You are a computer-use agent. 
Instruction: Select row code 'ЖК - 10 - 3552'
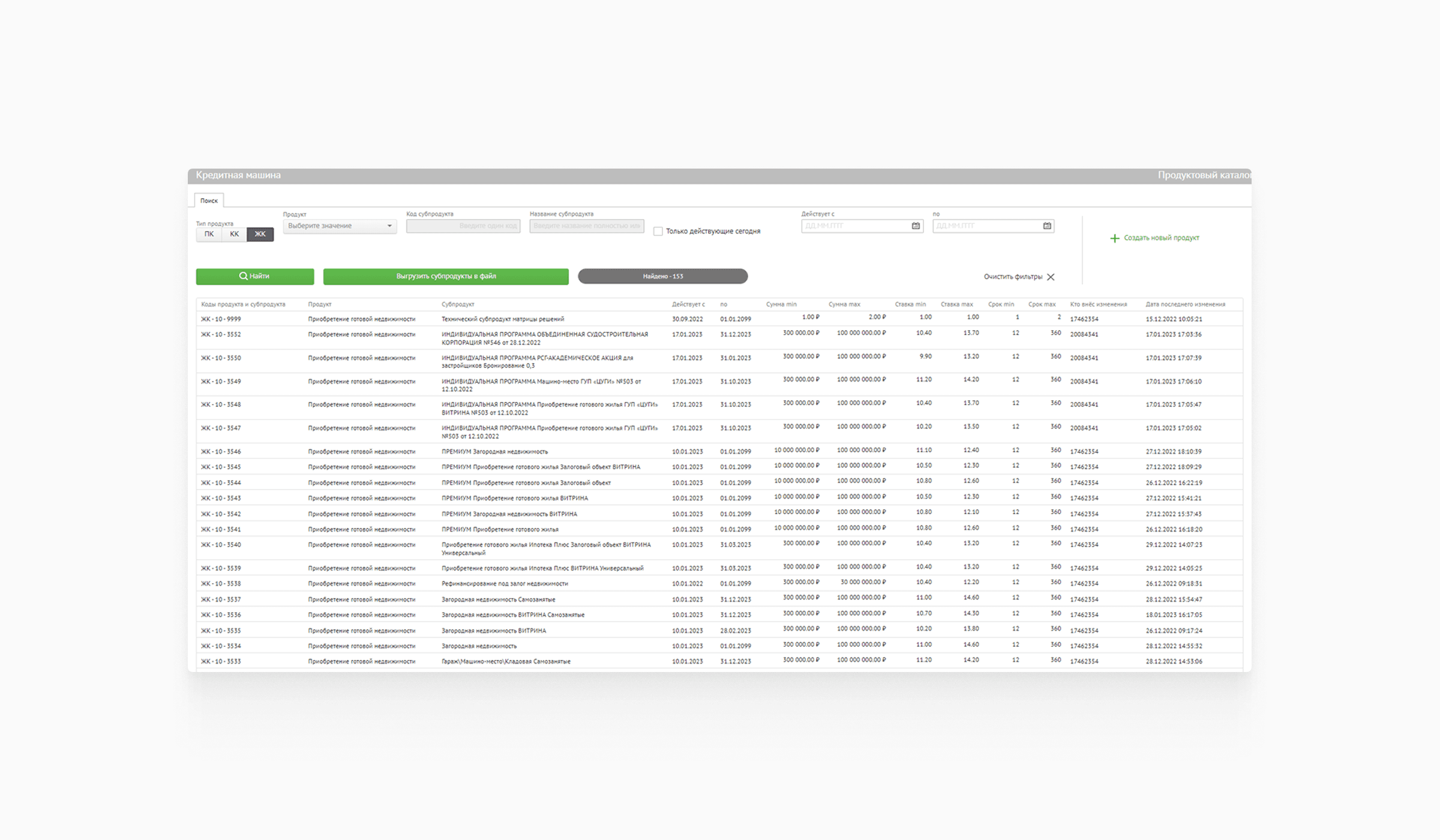tap(221, 334)
